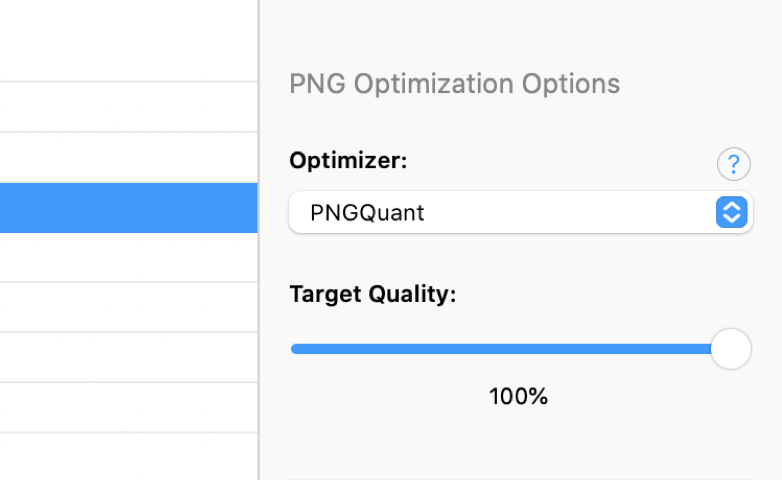Click the vertical divider between list and options
The width and height of the screenshot is (782, 480).
(258, 240)
